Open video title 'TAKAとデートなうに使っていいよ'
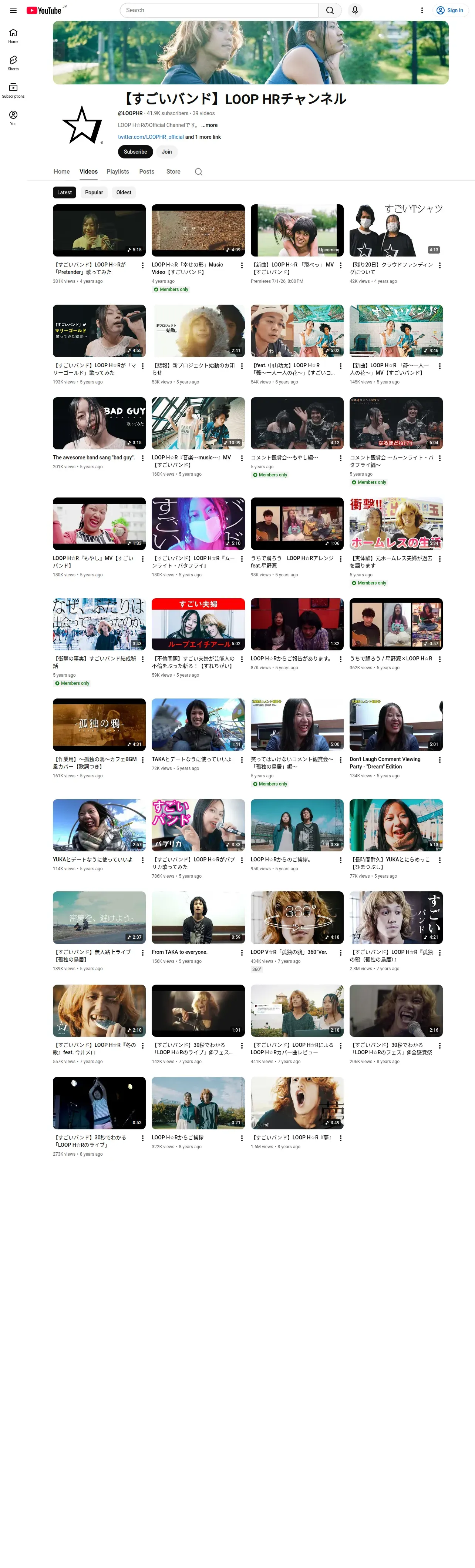The width and height of the screenshot is (475, 1568). (x=192, y=759)
